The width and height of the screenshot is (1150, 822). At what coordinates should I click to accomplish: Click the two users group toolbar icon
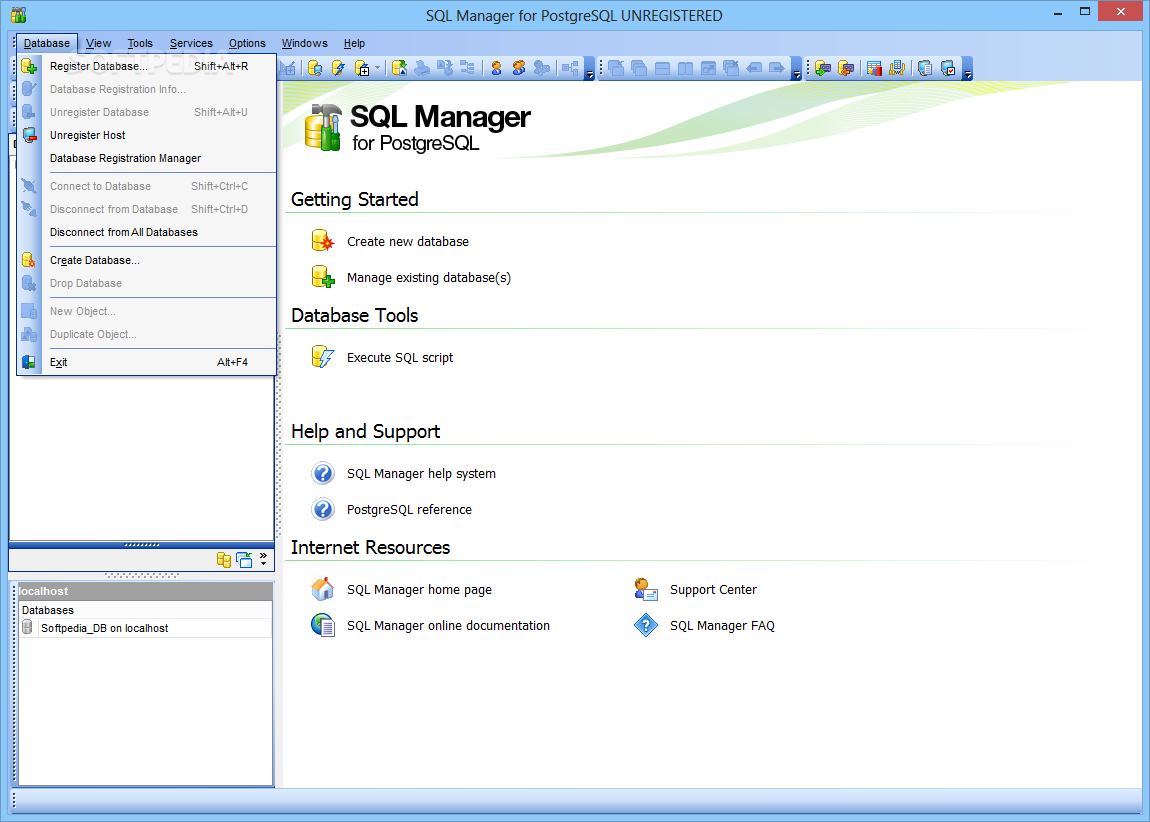(x=519, y=68)
